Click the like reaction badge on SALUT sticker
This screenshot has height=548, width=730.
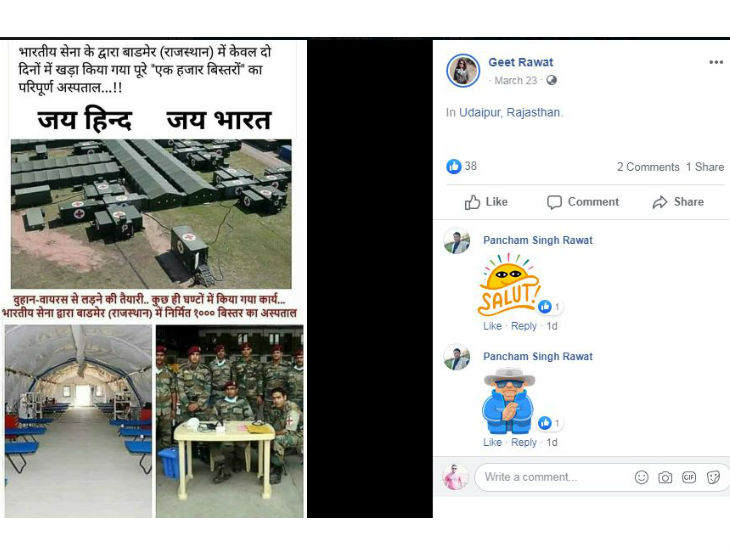click(x=545, y=306)
